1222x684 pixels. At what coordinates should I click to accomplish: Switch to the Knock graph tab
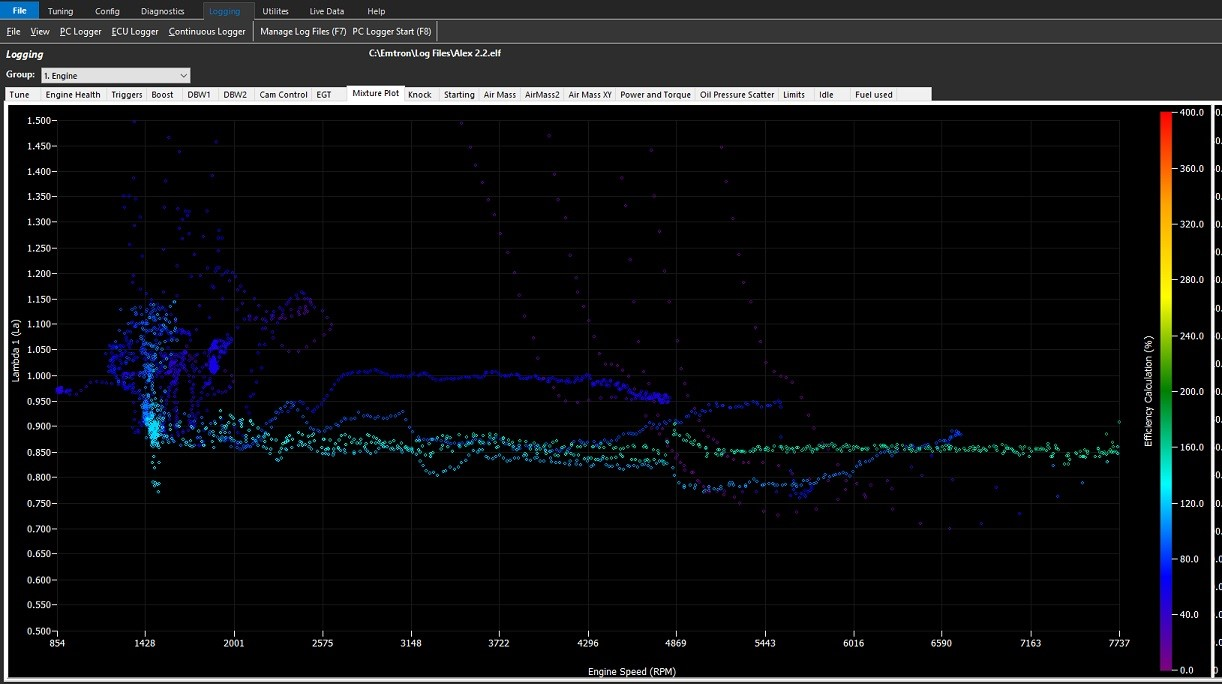(x=420, y=95)
